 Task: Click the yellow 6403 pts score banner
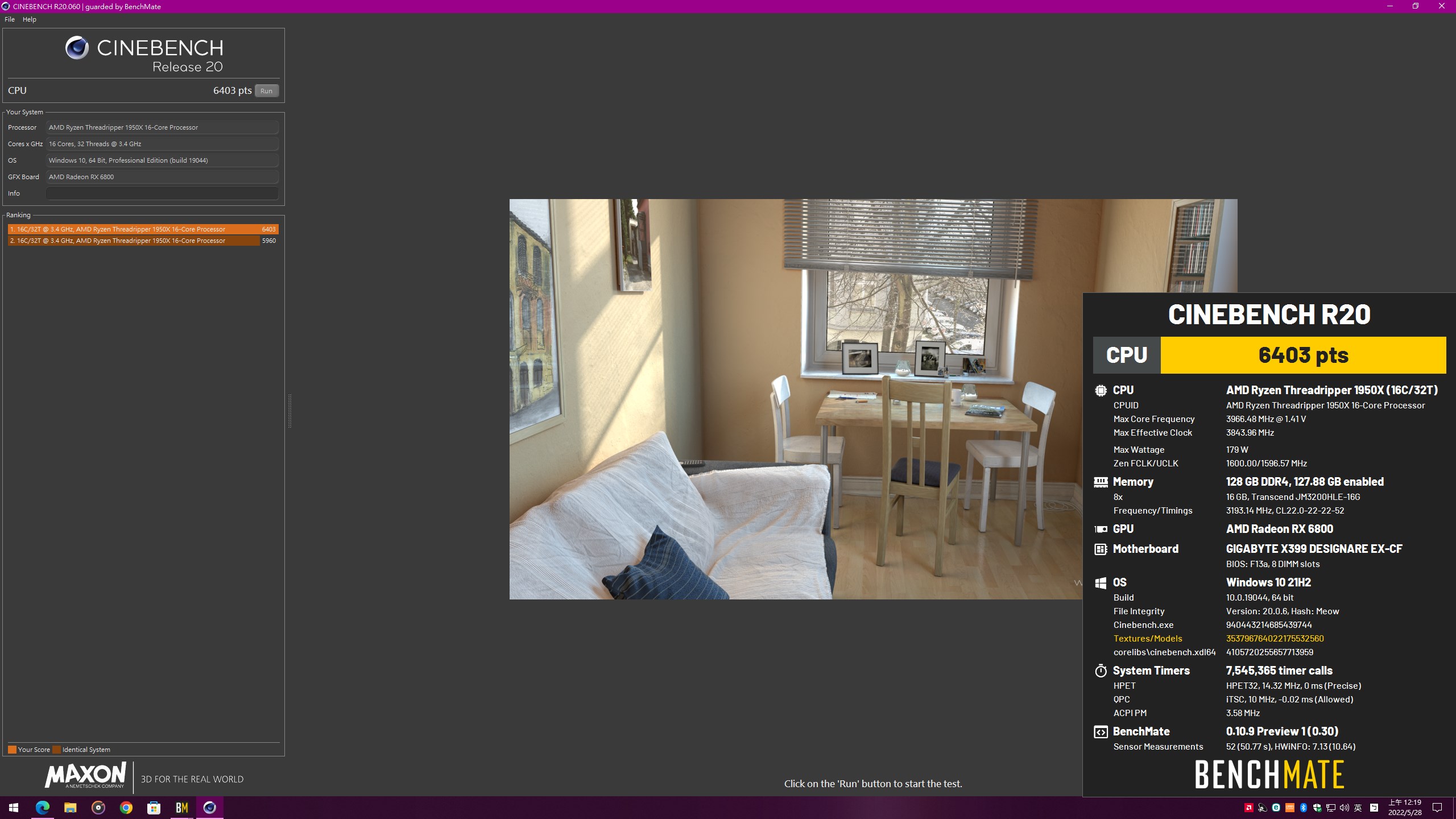tap(1303, 355)
